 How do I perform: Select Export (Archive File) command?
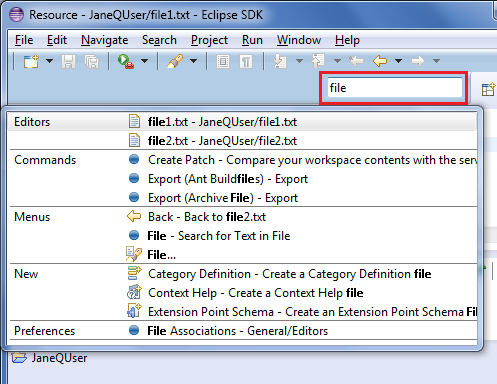[243, 198]
